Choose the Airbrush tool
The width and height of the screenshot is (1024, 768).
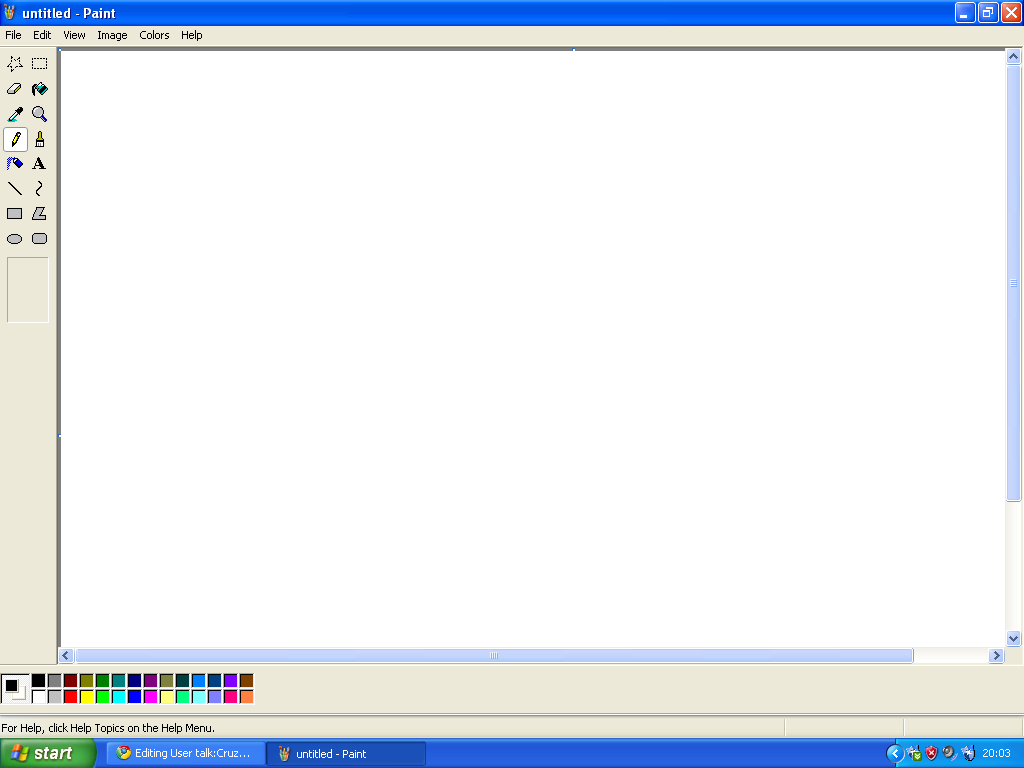coord(15,164)
